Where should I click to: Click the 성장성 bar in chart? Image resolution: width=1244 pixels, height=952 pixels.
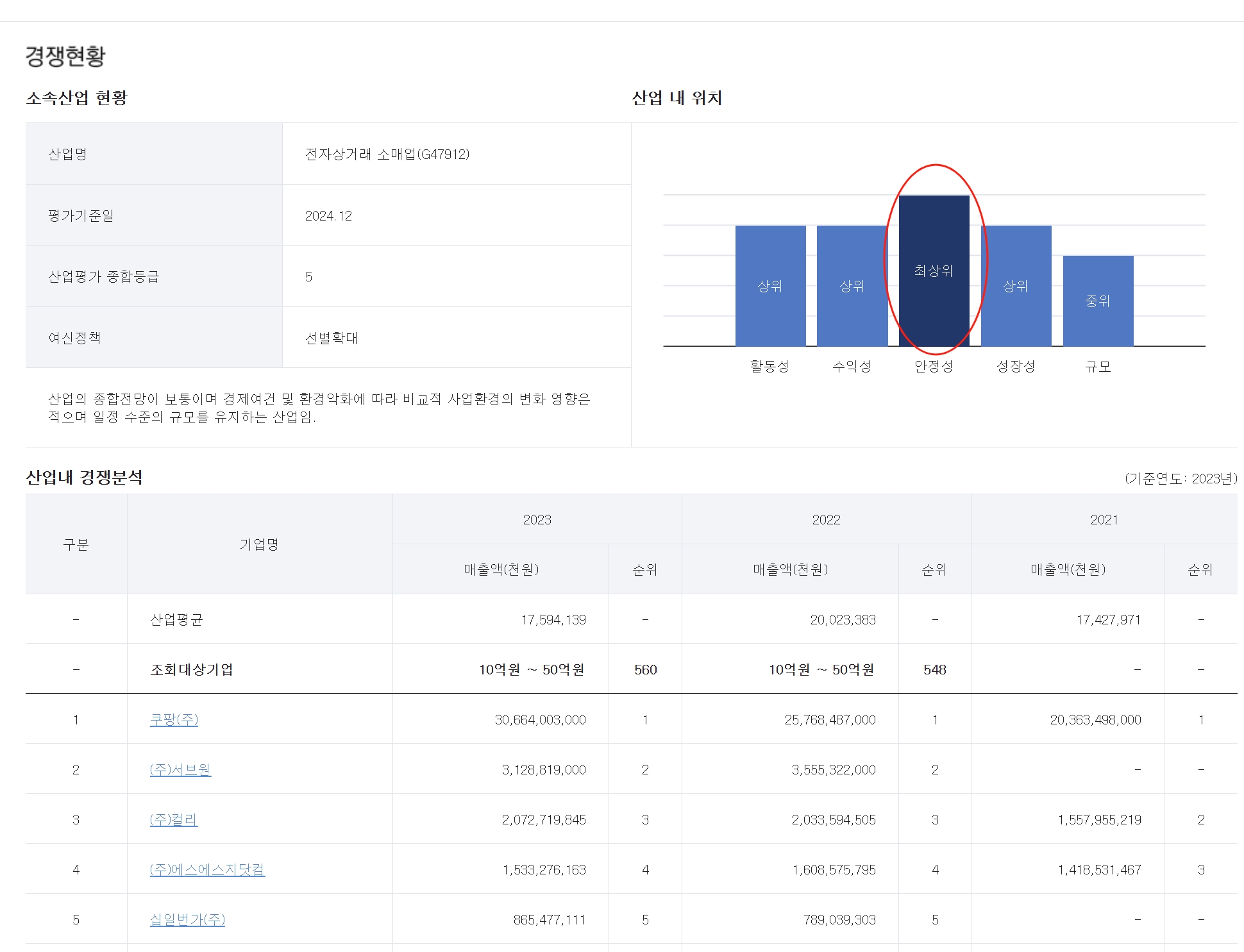[1016, 286]
